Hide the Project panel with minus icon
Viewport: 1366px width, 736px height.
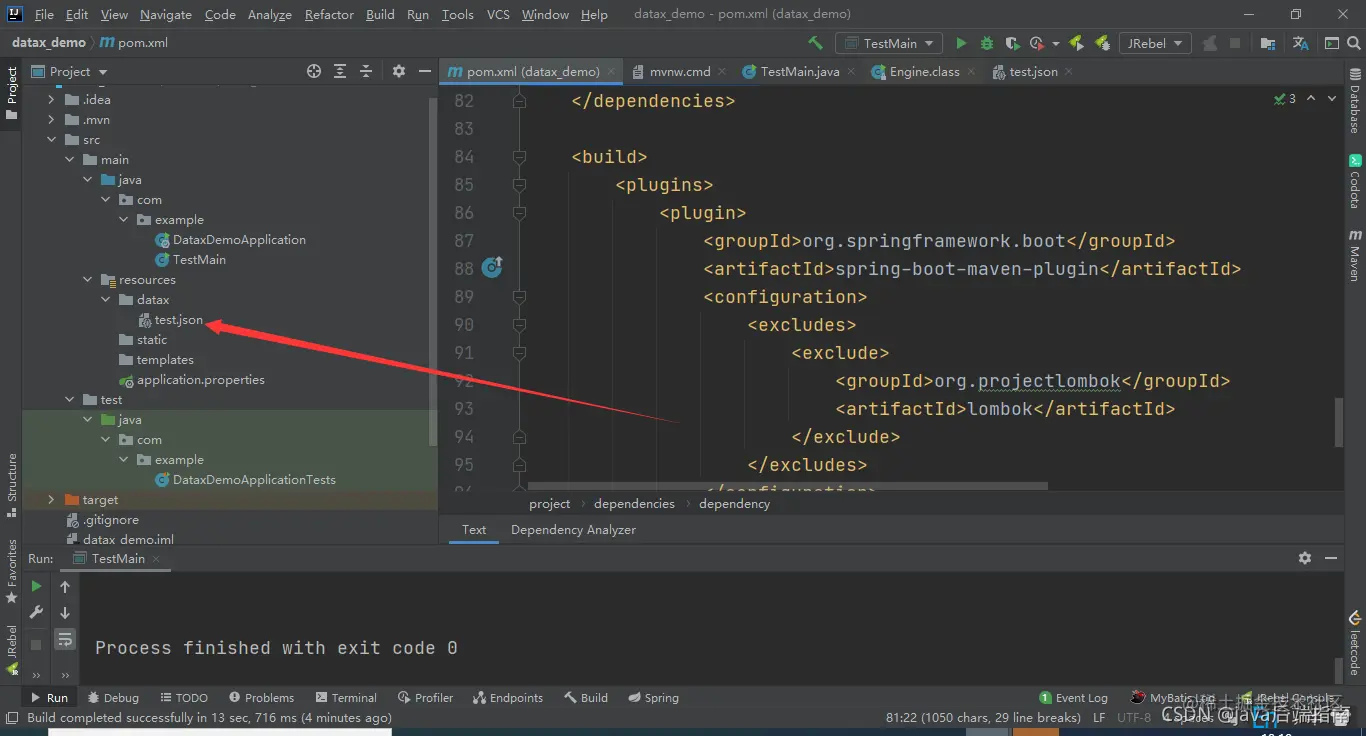(x=424, y=71)
